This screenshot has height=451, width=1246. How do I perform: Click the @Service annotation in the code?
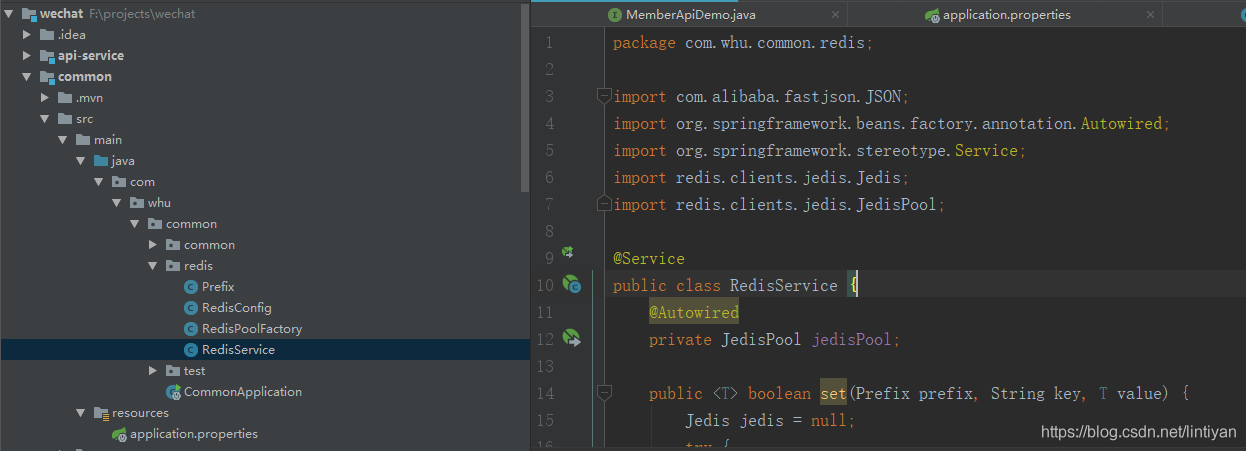(x=649, y=258)
